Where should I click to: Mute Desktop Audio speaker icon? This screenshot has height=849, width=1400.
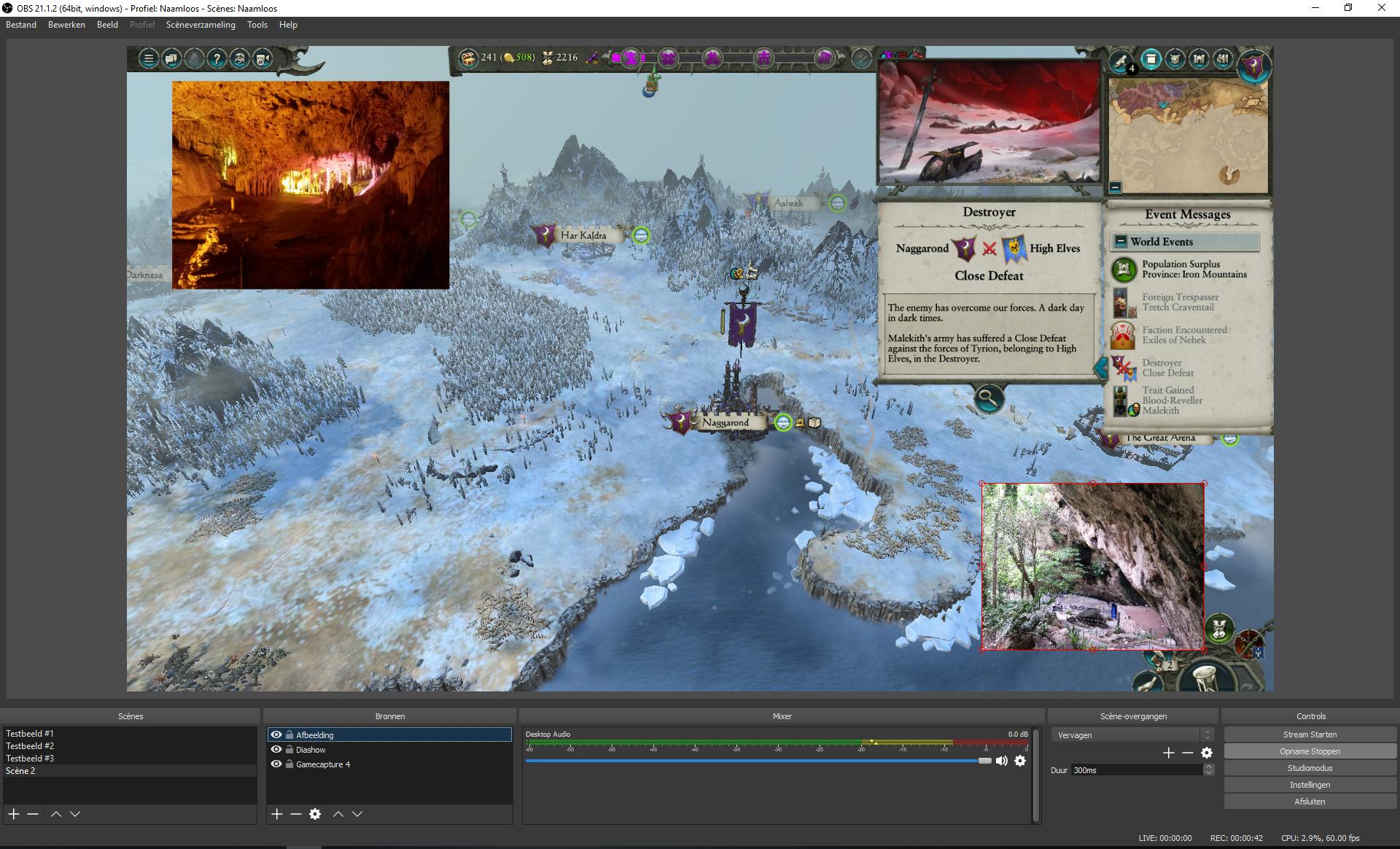click(1002, 761)
